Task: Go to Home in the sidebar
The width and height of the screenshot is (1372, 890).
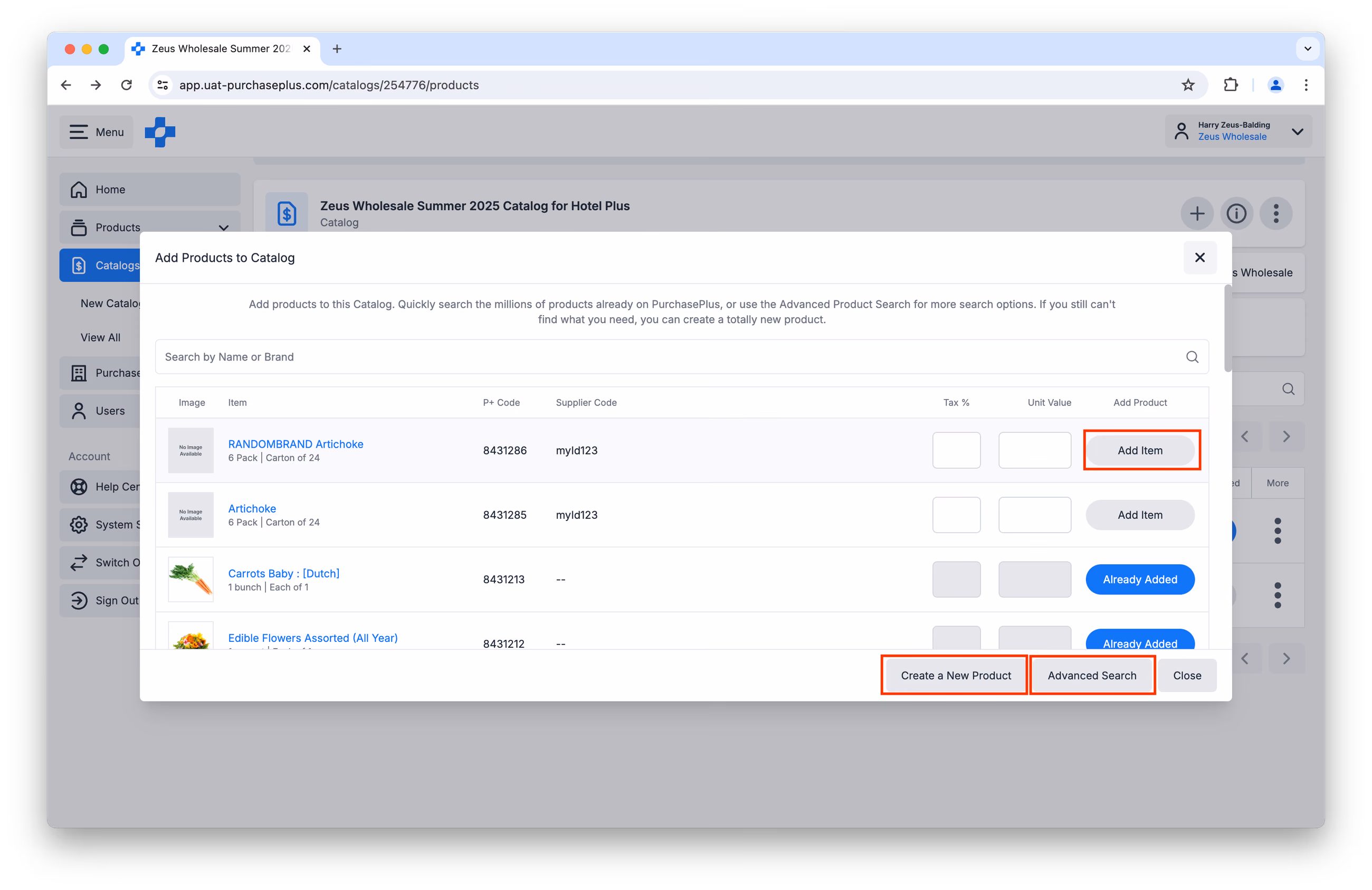Action: point(150,189)
